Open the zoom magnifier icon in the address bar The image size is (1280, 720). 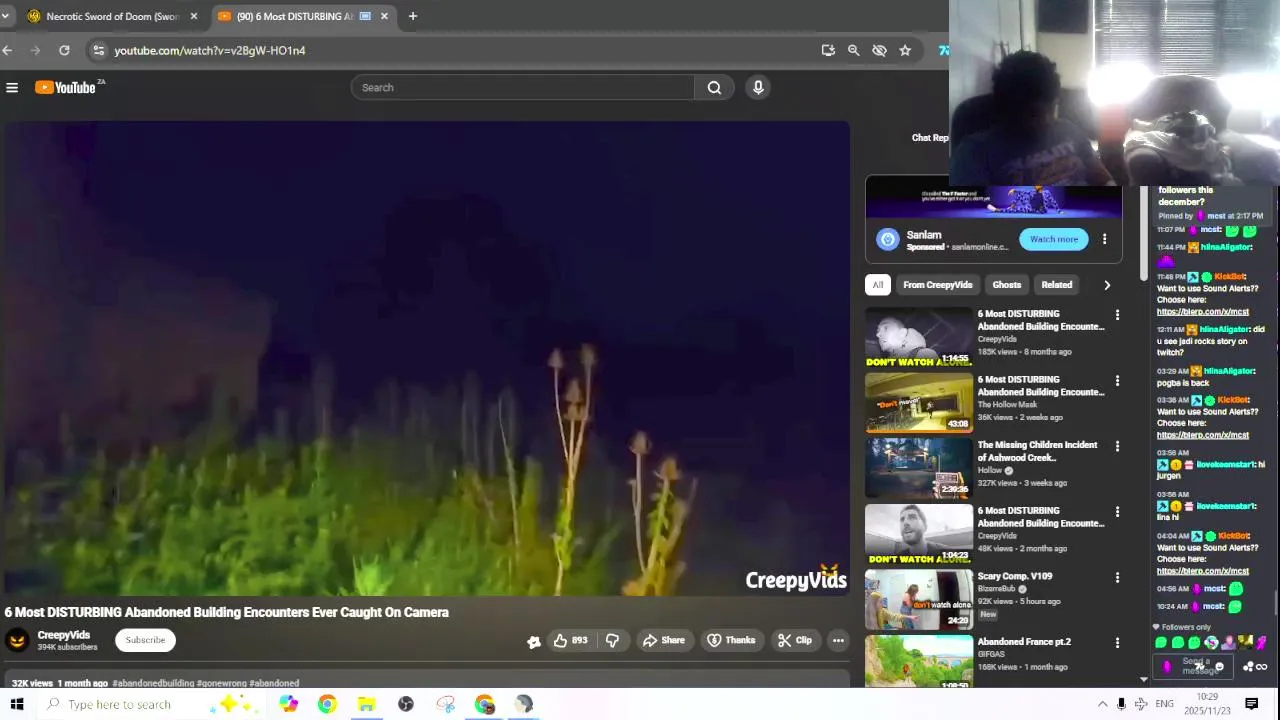[x=853, y=50]
